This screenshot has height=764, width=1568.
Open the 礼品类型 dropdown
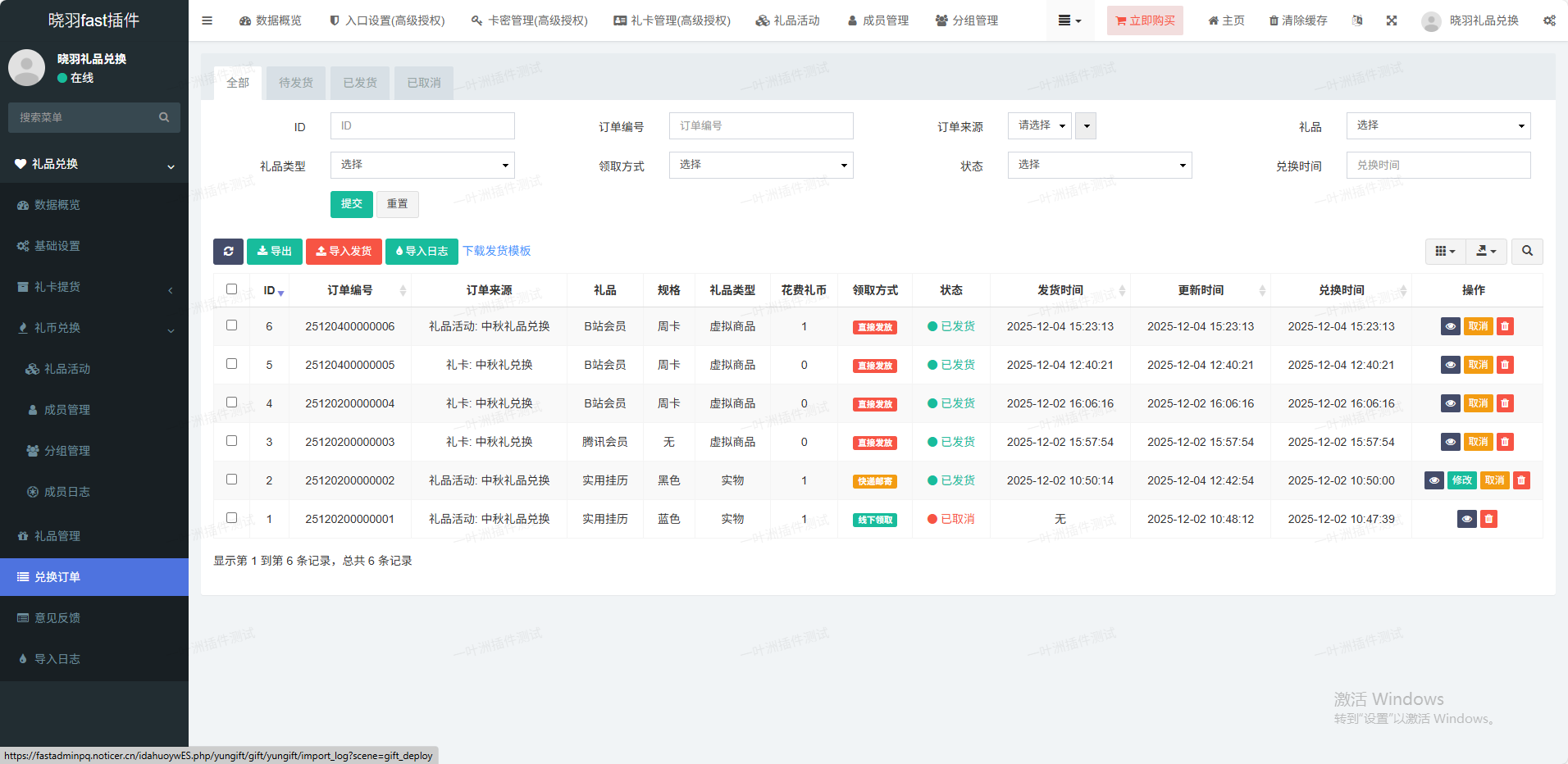click(422, 165)
